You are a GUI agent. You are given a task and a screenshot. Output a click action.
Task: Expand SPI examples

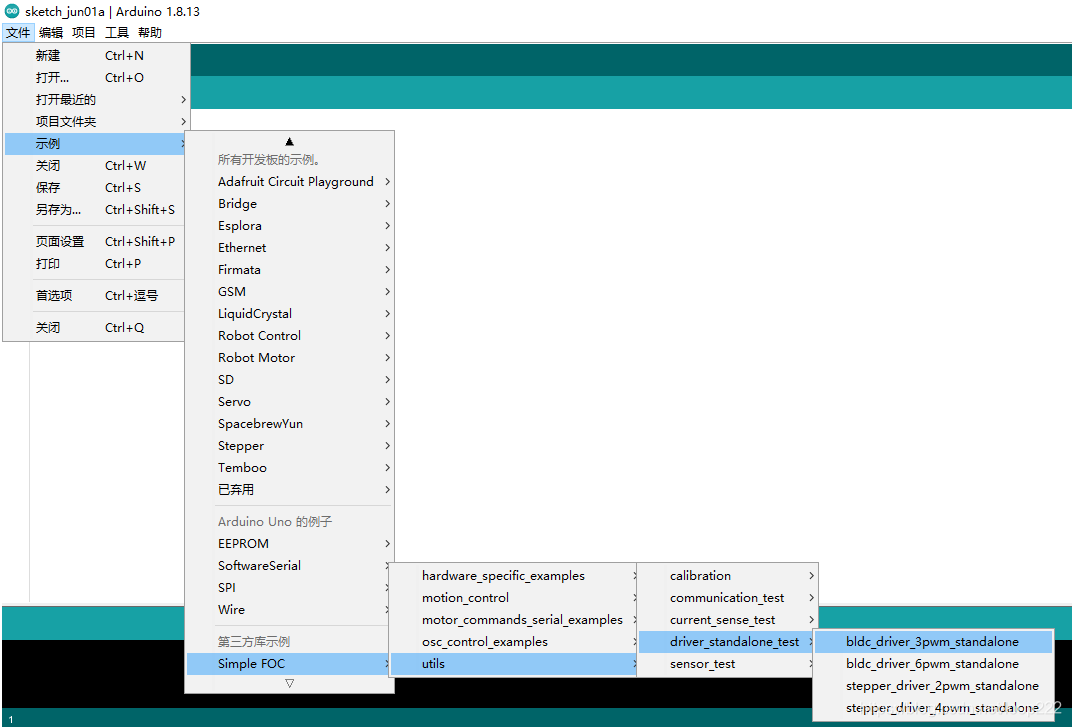[x=289, y=587]
